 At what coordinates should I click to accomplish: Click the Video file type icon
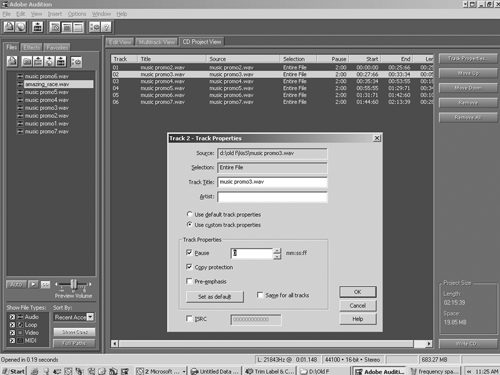(20, 333)
